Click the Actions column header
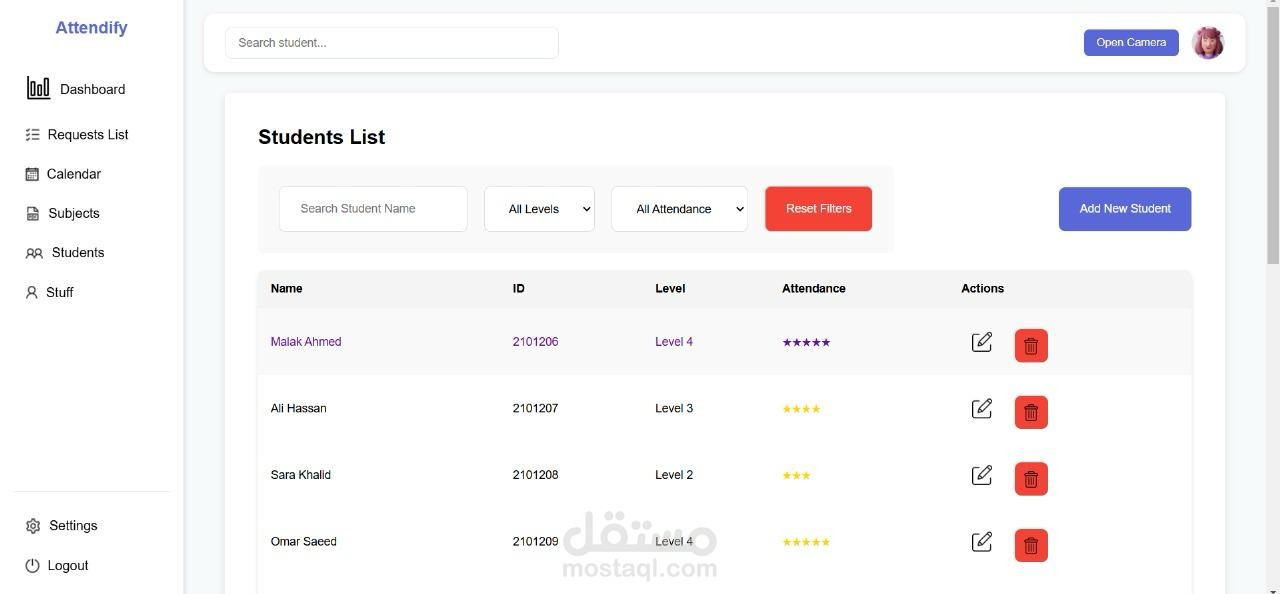Viewport: 1280px width, 594px height. click(982, 288)
